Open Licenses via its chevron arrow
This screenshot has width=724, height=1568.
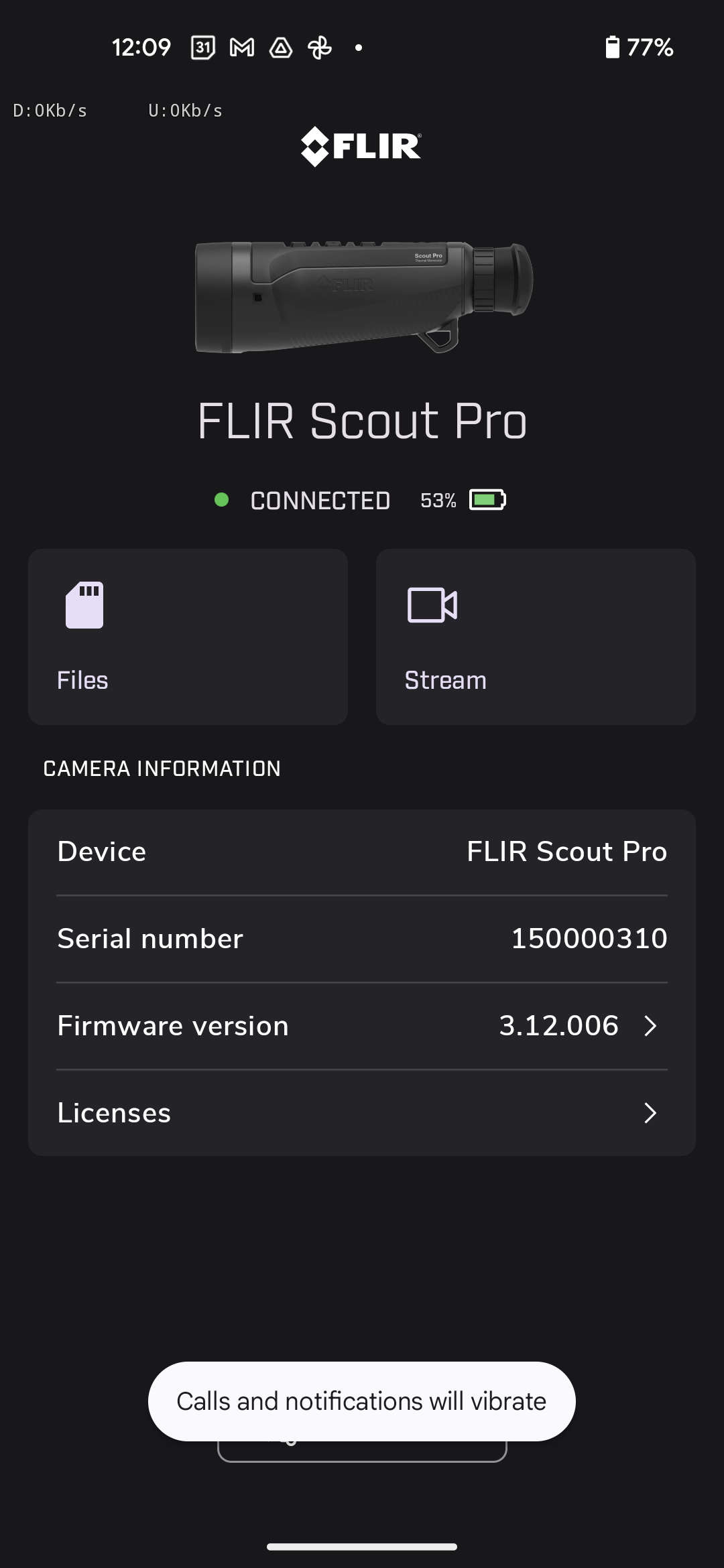(x=650, y=1113)
